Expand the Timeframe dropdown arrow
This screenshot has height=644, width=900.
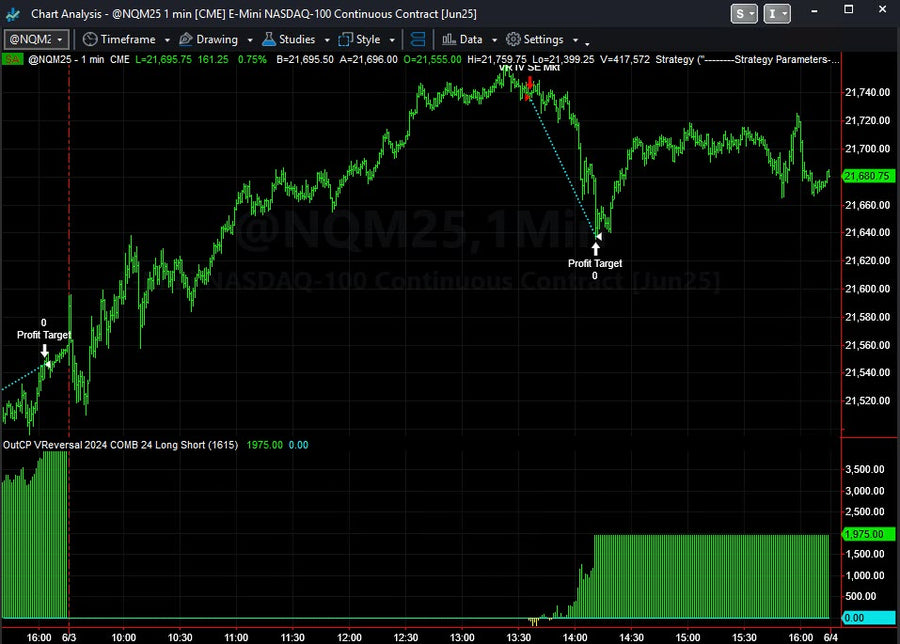(167, 40)
